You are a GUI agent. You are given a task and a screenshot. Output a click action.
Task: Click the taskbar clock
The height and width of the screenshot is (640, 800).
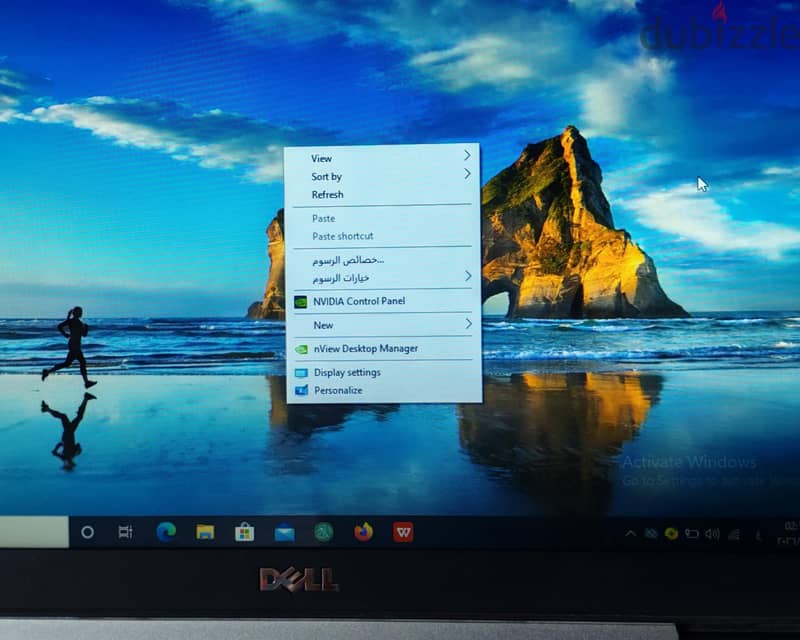coord(790,533)
